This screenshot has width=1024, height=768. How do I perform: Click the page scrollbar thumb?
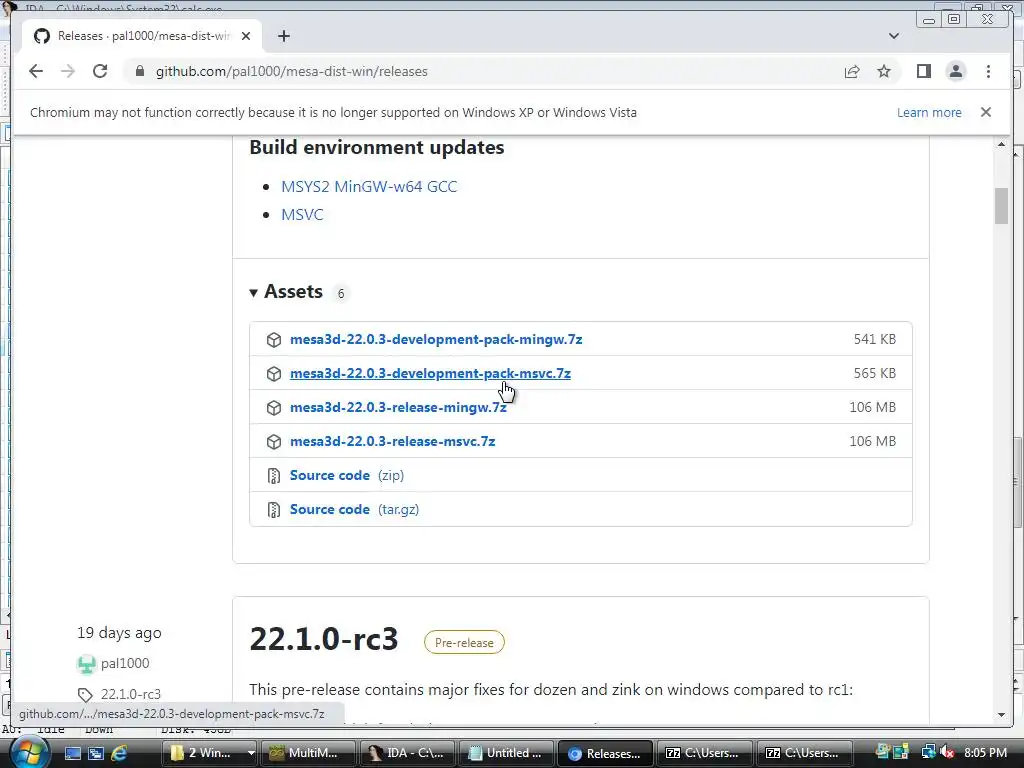click(x=1001, y=206)
